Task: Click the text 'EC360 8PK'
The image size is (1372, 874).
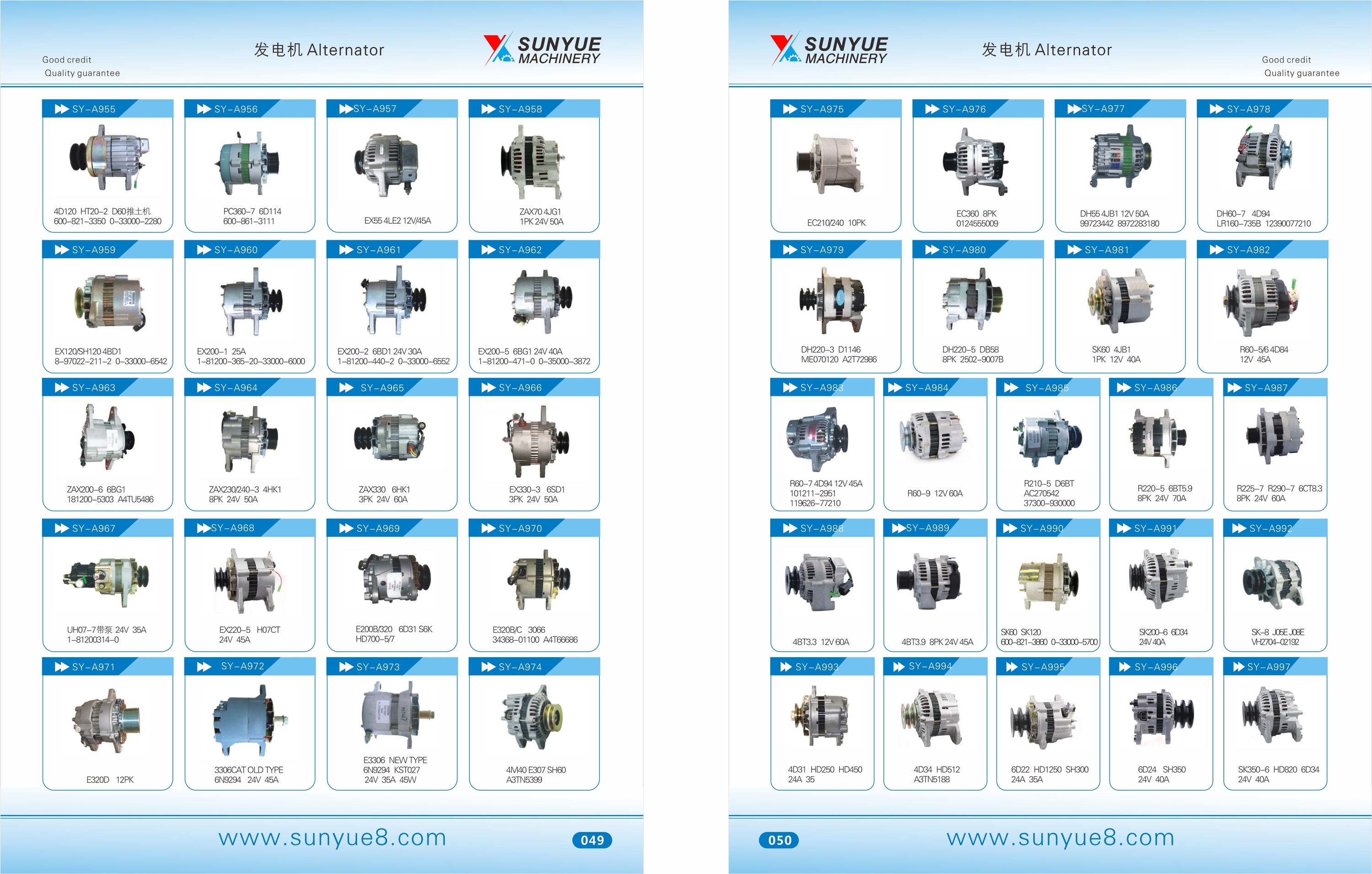Action: click(x=976, y=214)
